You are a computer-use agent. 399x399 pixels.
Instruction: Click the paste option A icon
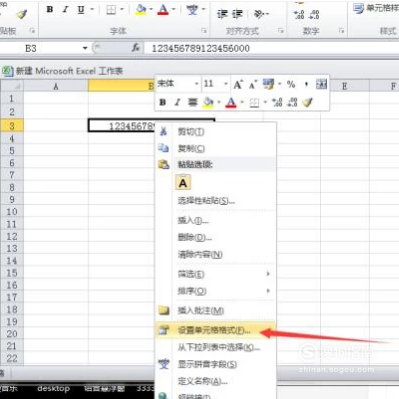183,182
